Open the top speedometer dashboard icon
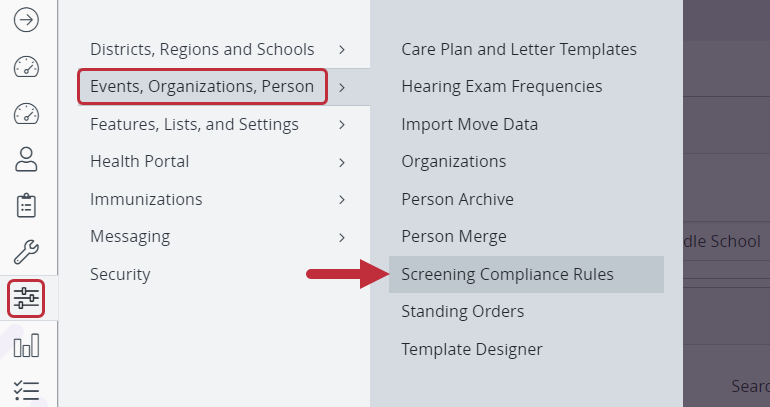Screen dimensions: 770x407 pyautogui.click(x=27, y=67)
